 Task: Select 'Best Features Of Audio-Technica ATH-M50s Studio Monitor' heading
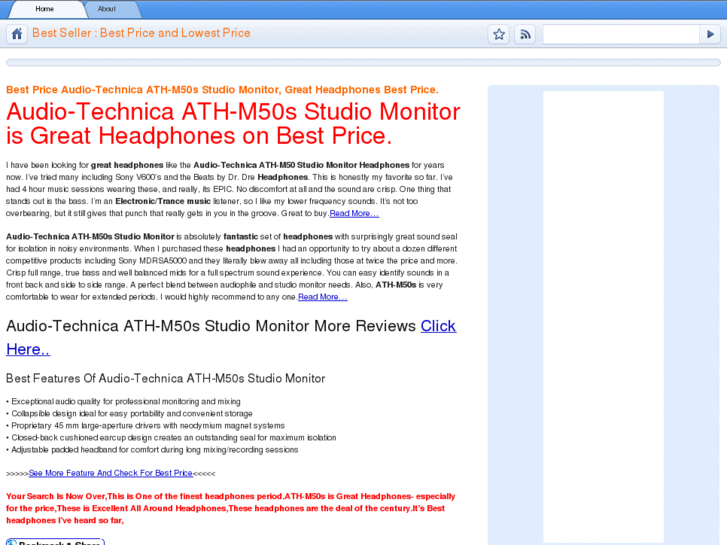point(166,378)
